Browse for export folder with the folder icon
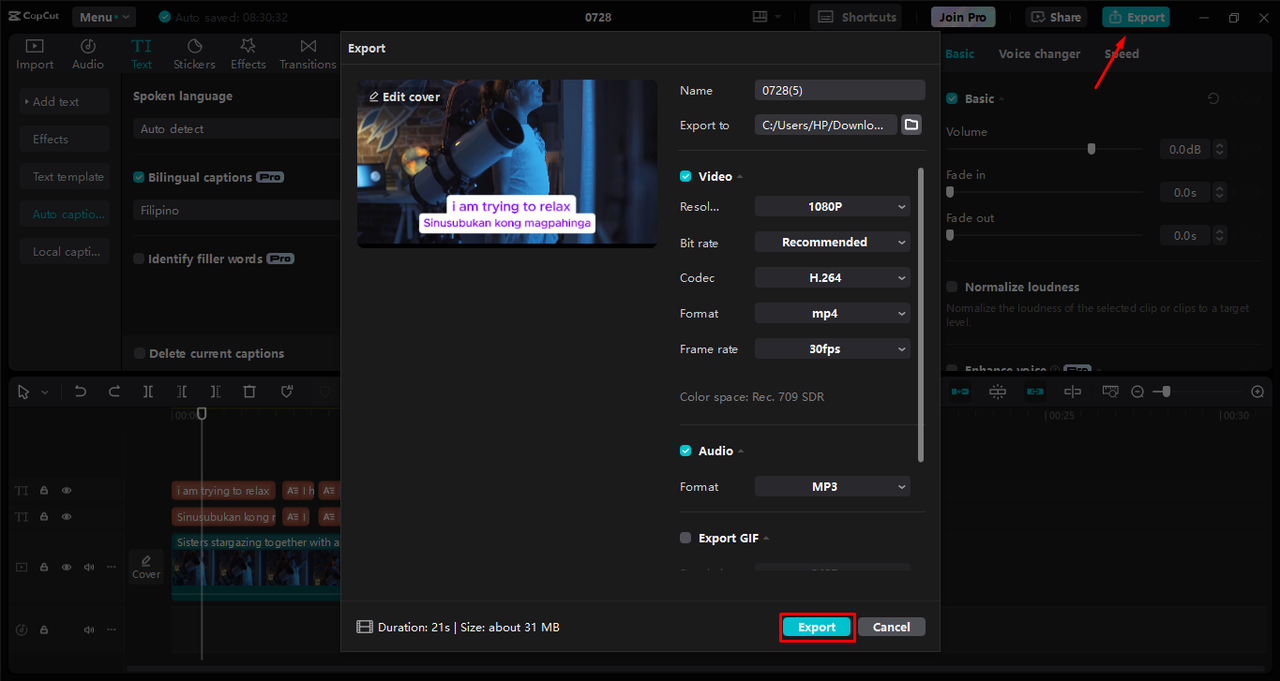1280x681 pixels. (x=911, y=125)
